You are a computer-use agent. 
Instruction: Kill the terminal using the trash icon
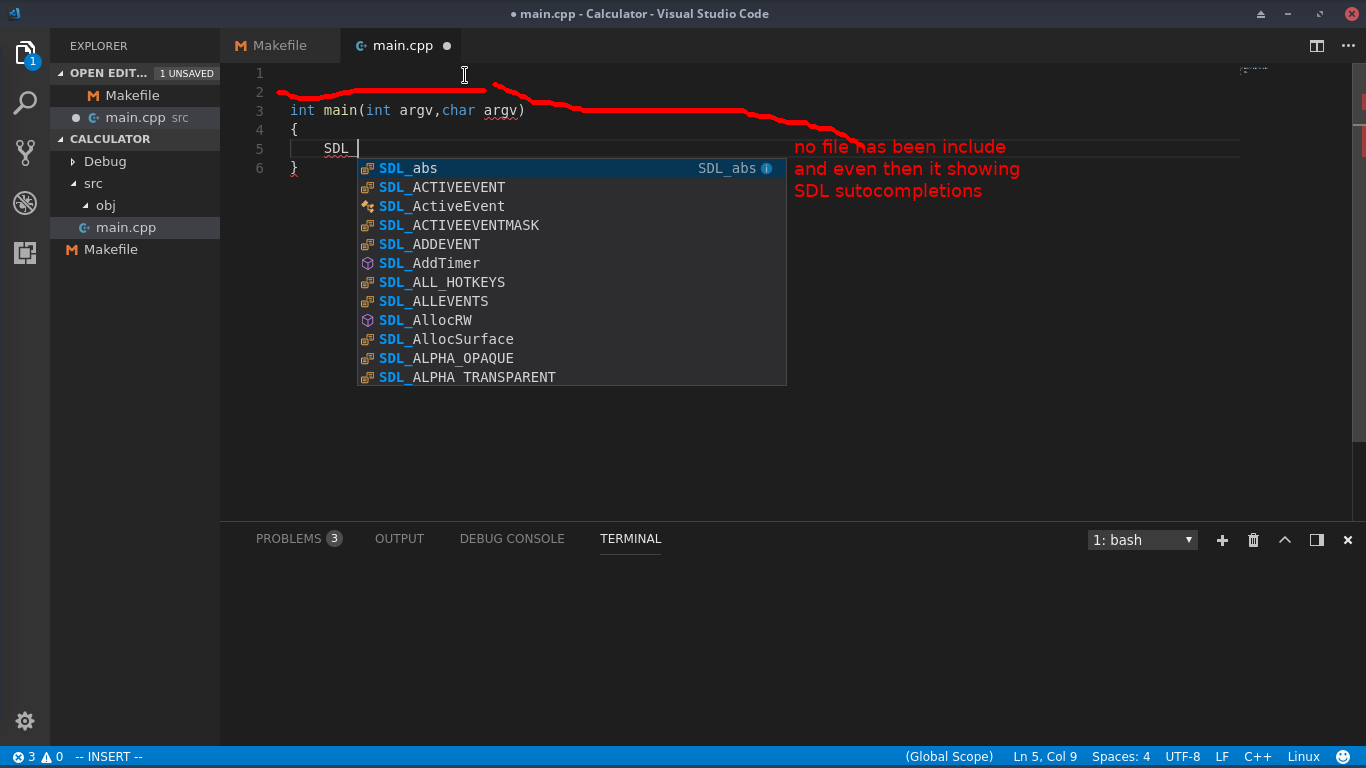[x=1253, y=540]
